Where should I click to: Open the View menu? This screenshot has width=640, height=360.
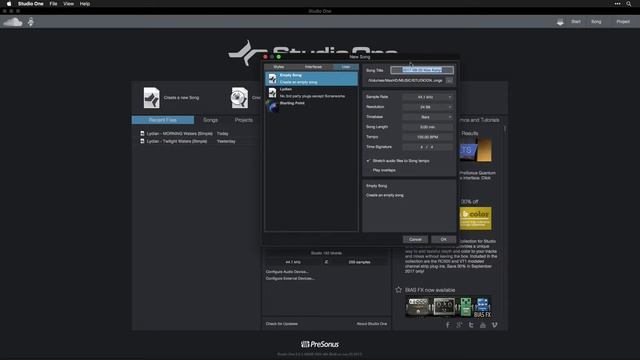pyautogui.click(x=68, y=4)
